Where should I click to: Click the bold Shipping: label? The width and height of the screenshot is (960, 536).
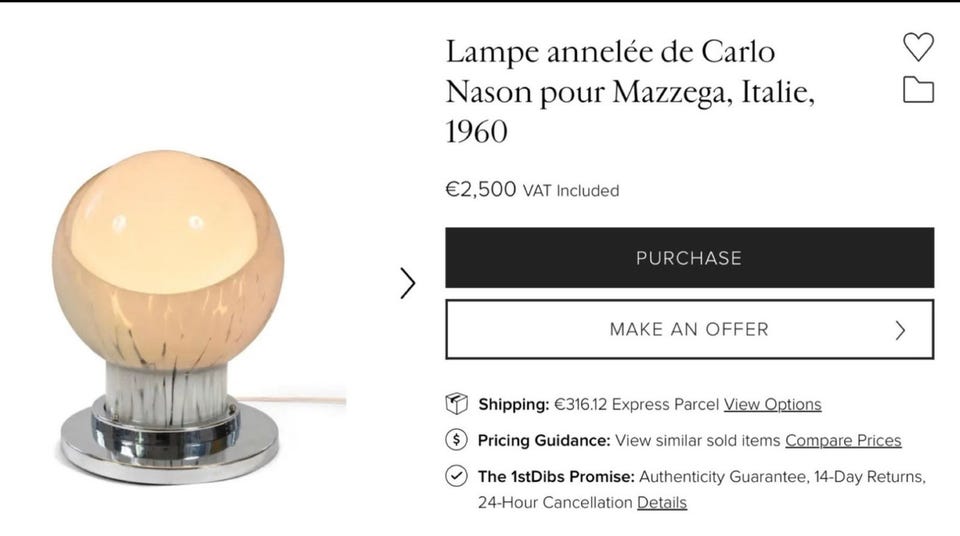pyautogui.click(x=513, y=405)
